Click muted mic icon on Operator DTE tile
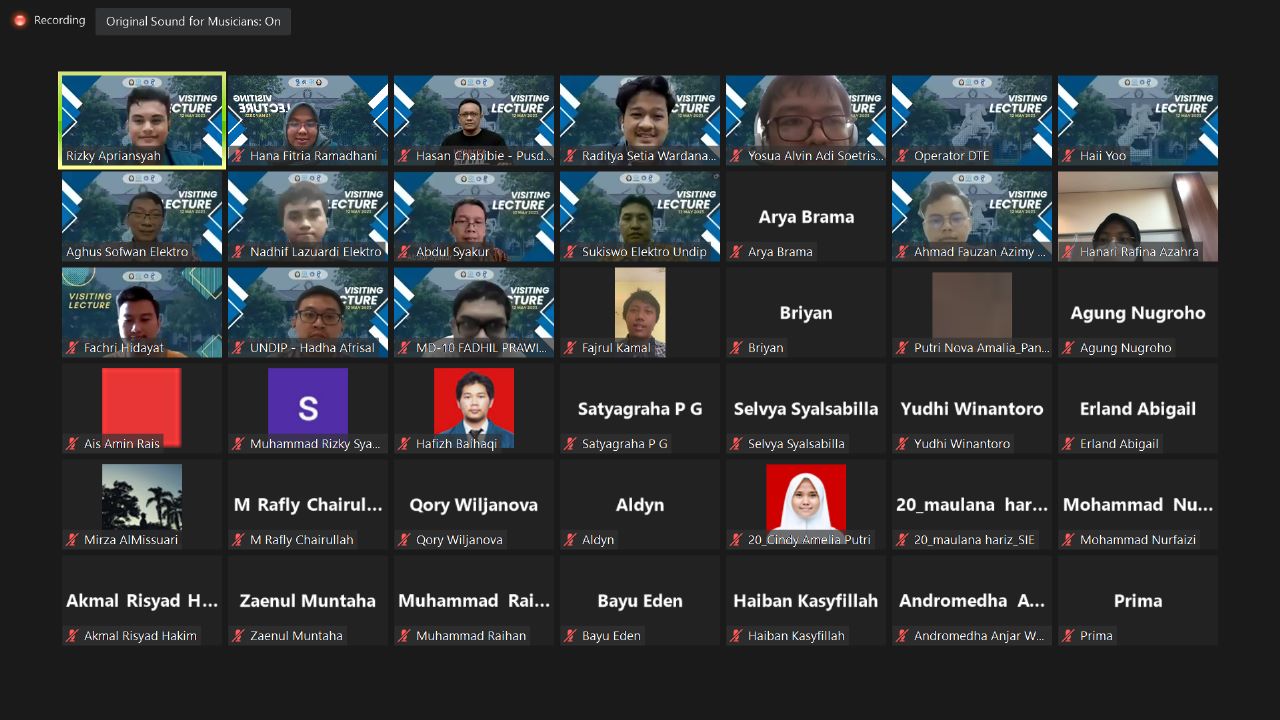The image size is (1280, 720). point(902,156)
